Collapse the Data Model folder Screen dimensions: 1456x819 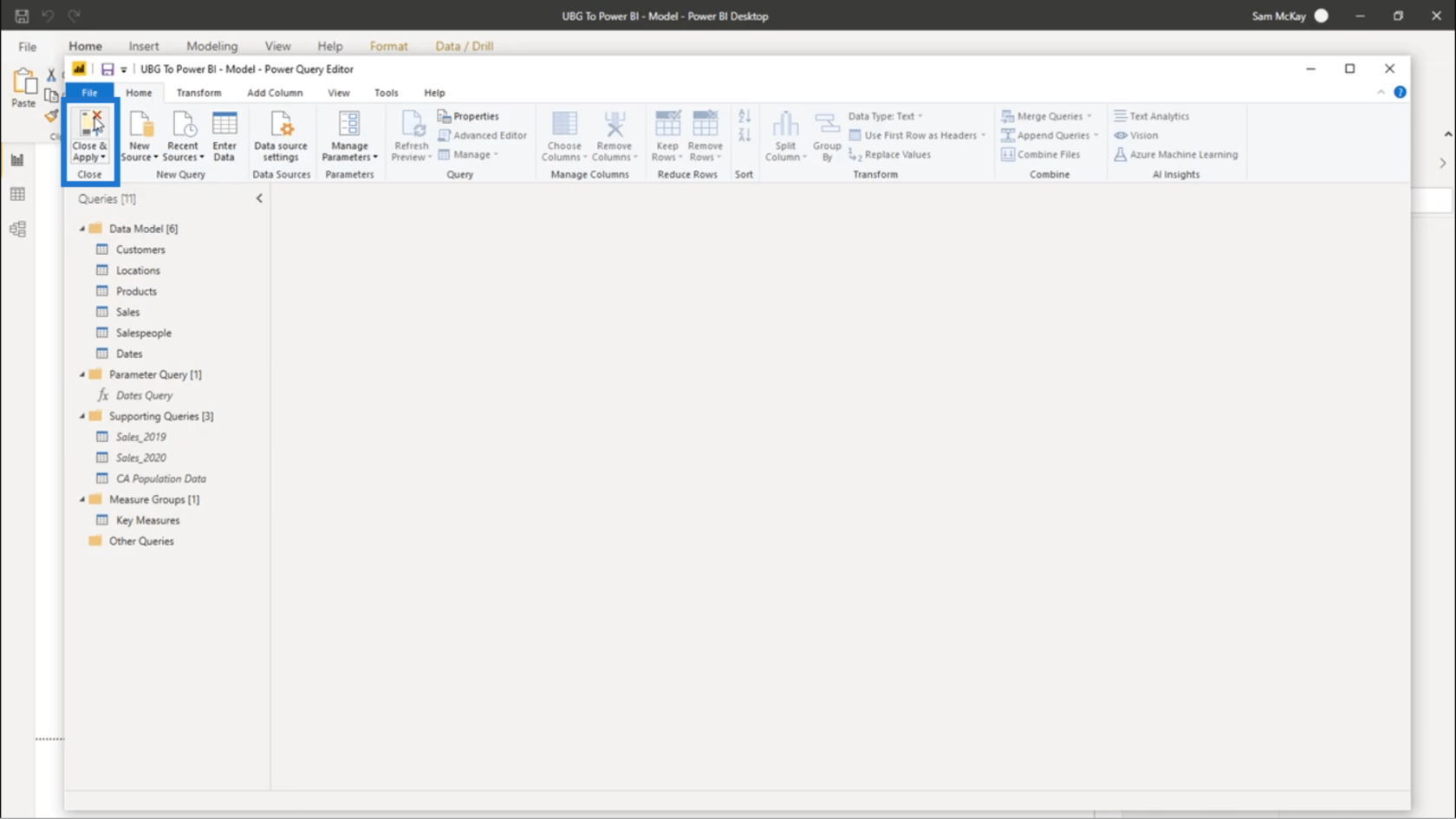(82, 229)
